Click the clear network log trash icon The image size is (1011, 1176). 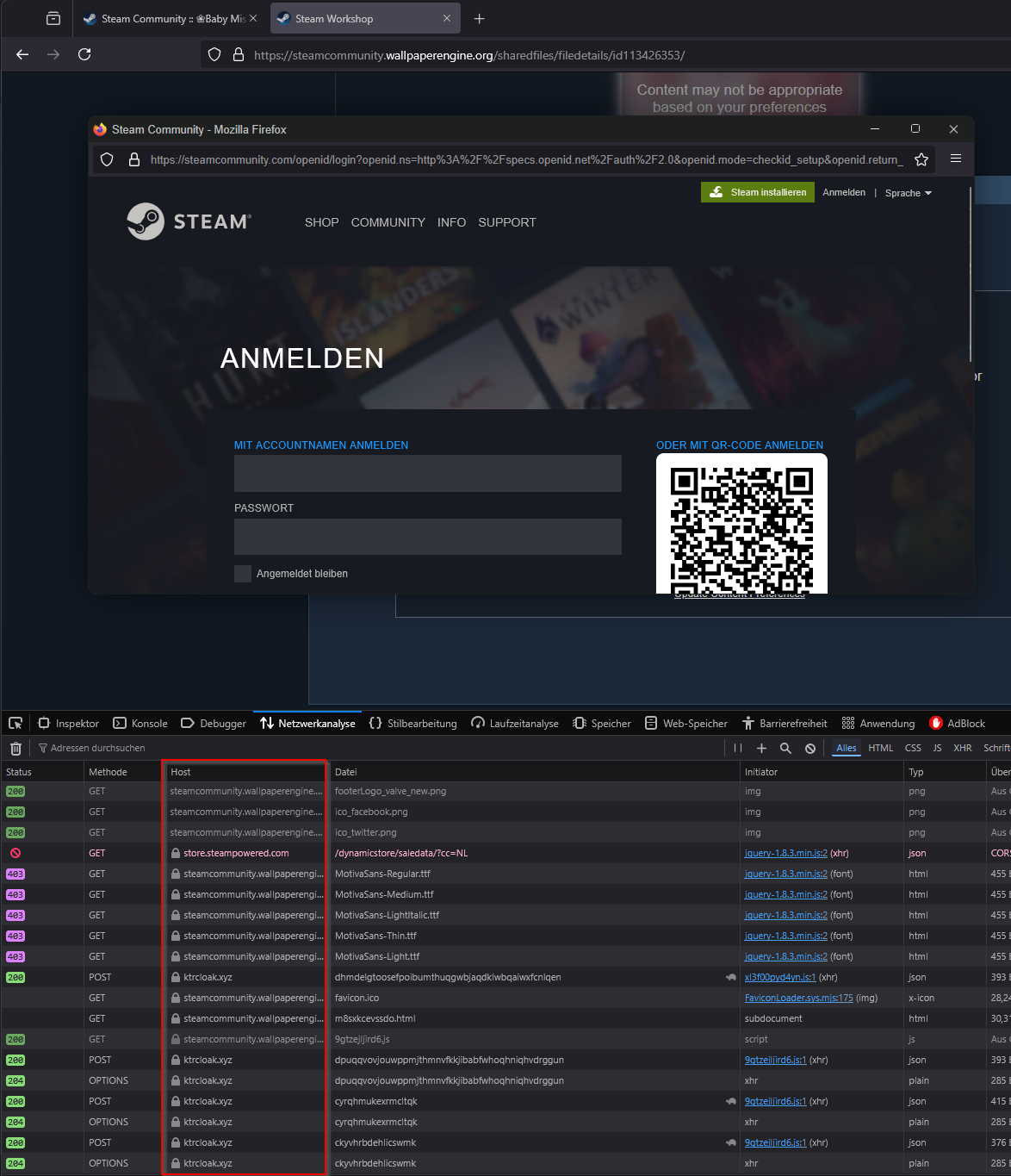16,749
